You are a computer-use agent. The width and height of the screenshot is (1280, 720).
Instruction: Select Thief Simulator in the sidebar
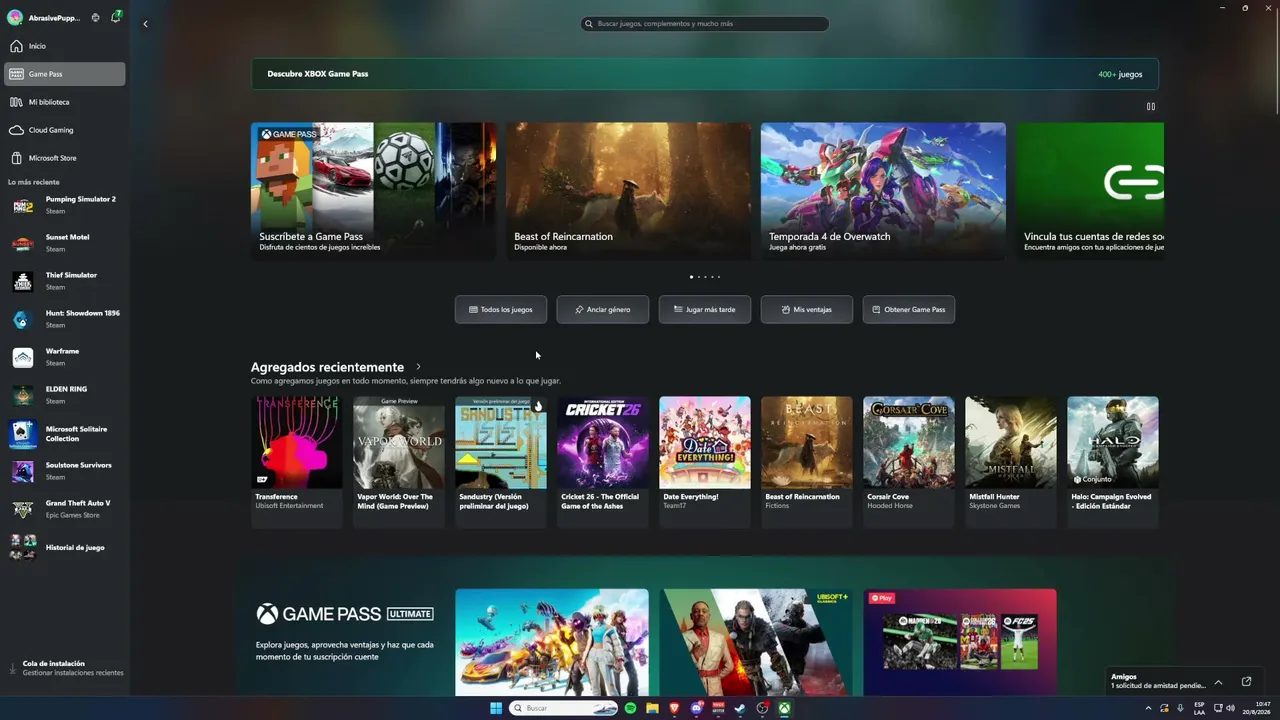(65, 281)
